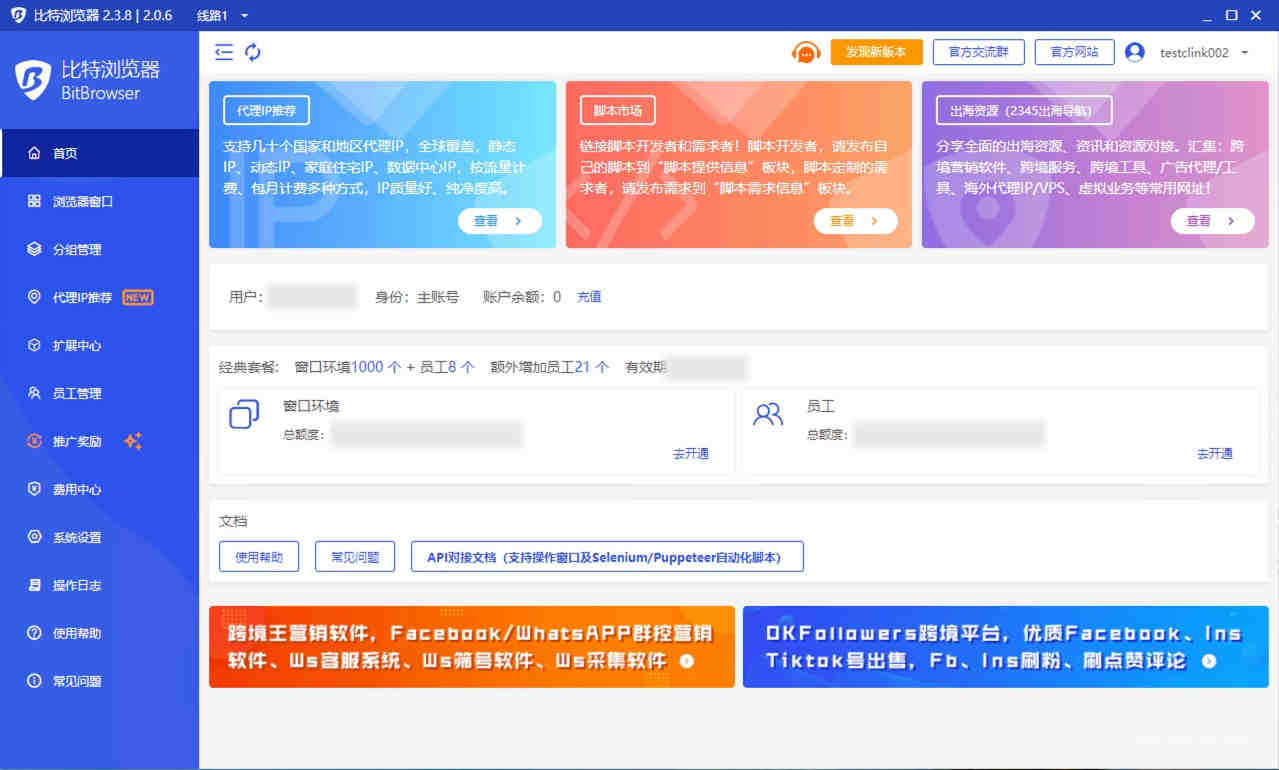Click 查看 on the 代理IP推荐 card
Screen dimensions: 1279x770
click(500, 221)
